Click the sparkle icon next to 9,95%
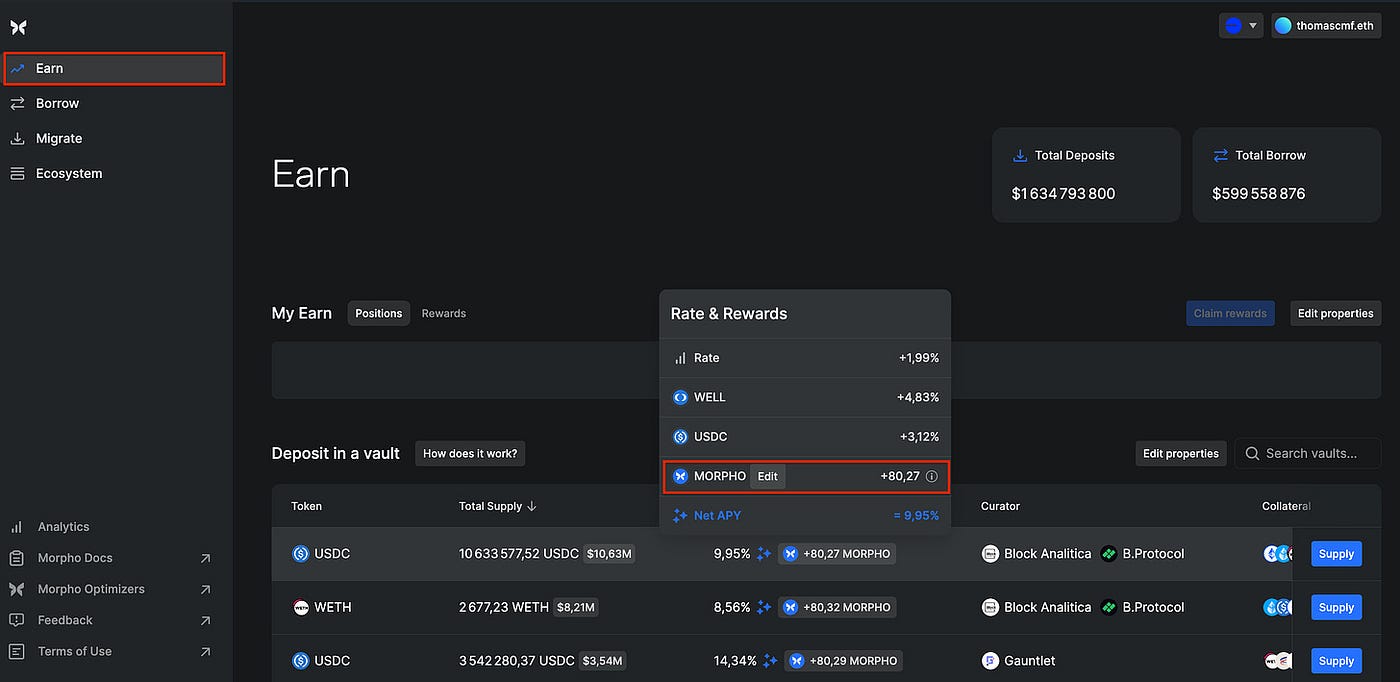 pyautogui.click(x=764, y=553)
